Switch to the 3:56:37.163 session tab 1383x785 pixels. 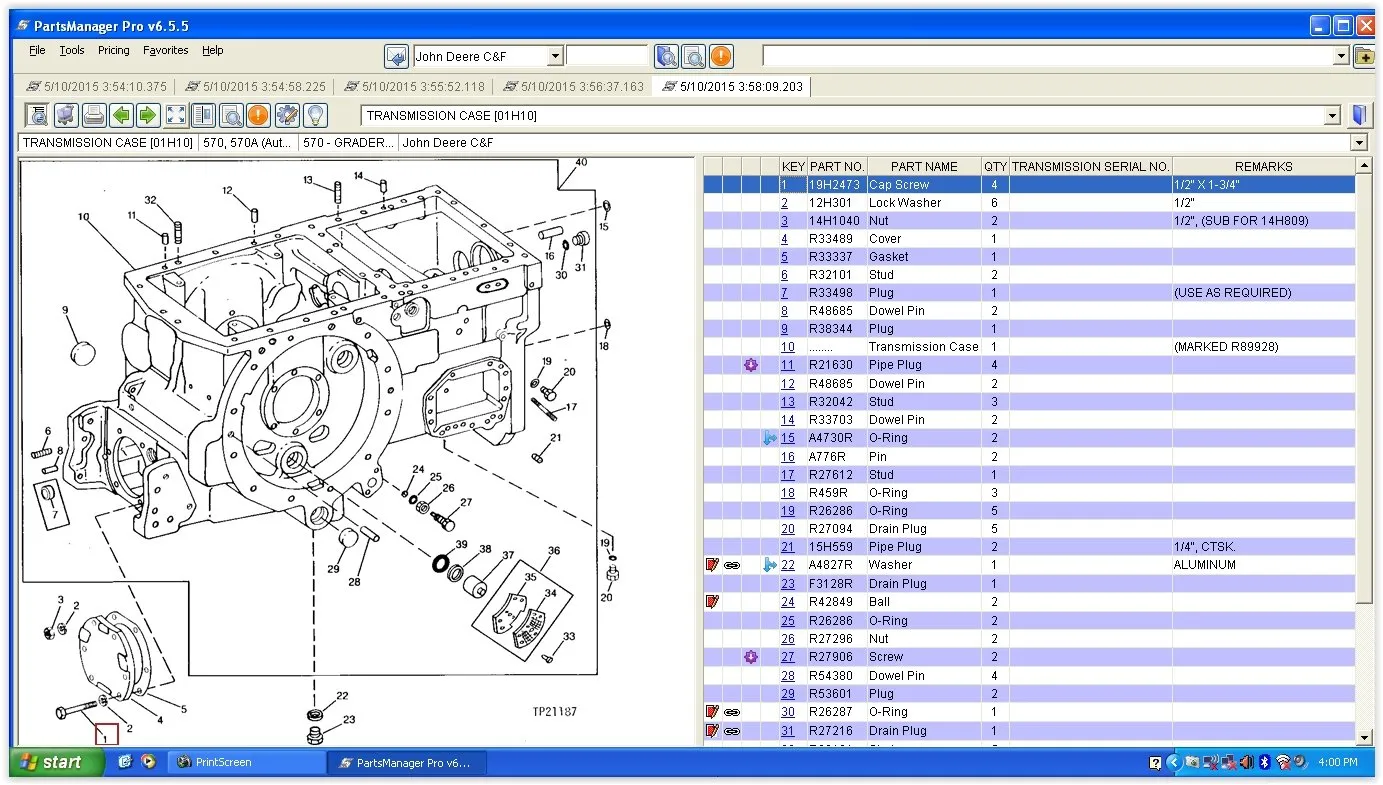572,87
